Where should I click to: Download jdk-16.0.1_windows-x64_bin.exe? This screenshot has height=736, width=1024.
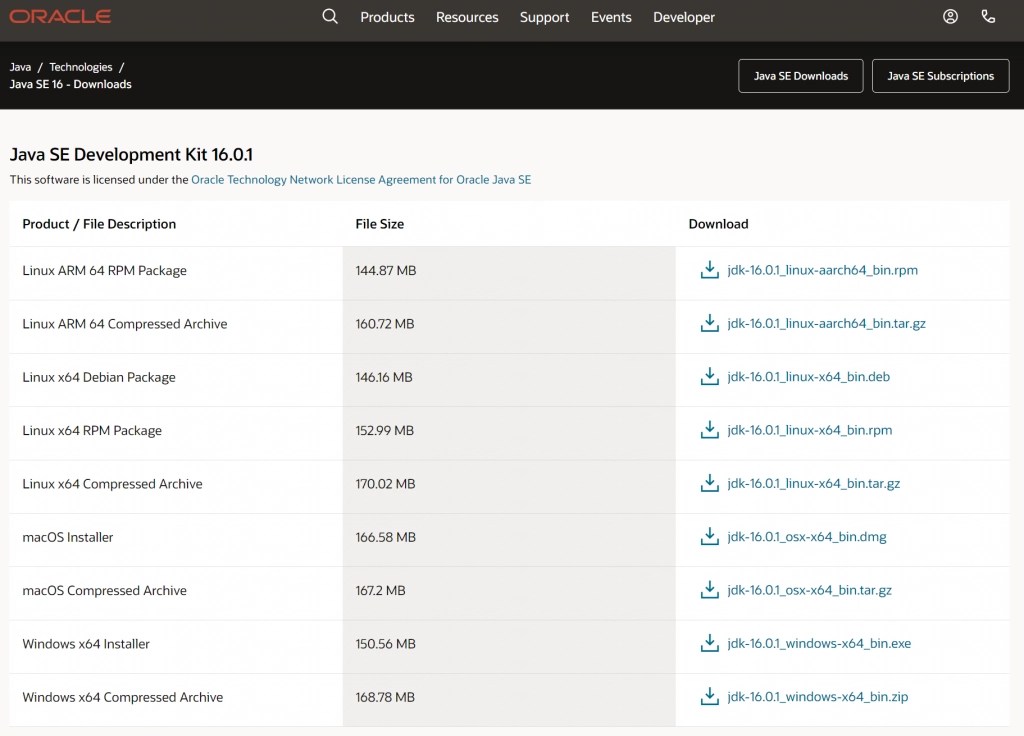coord(819,643)
